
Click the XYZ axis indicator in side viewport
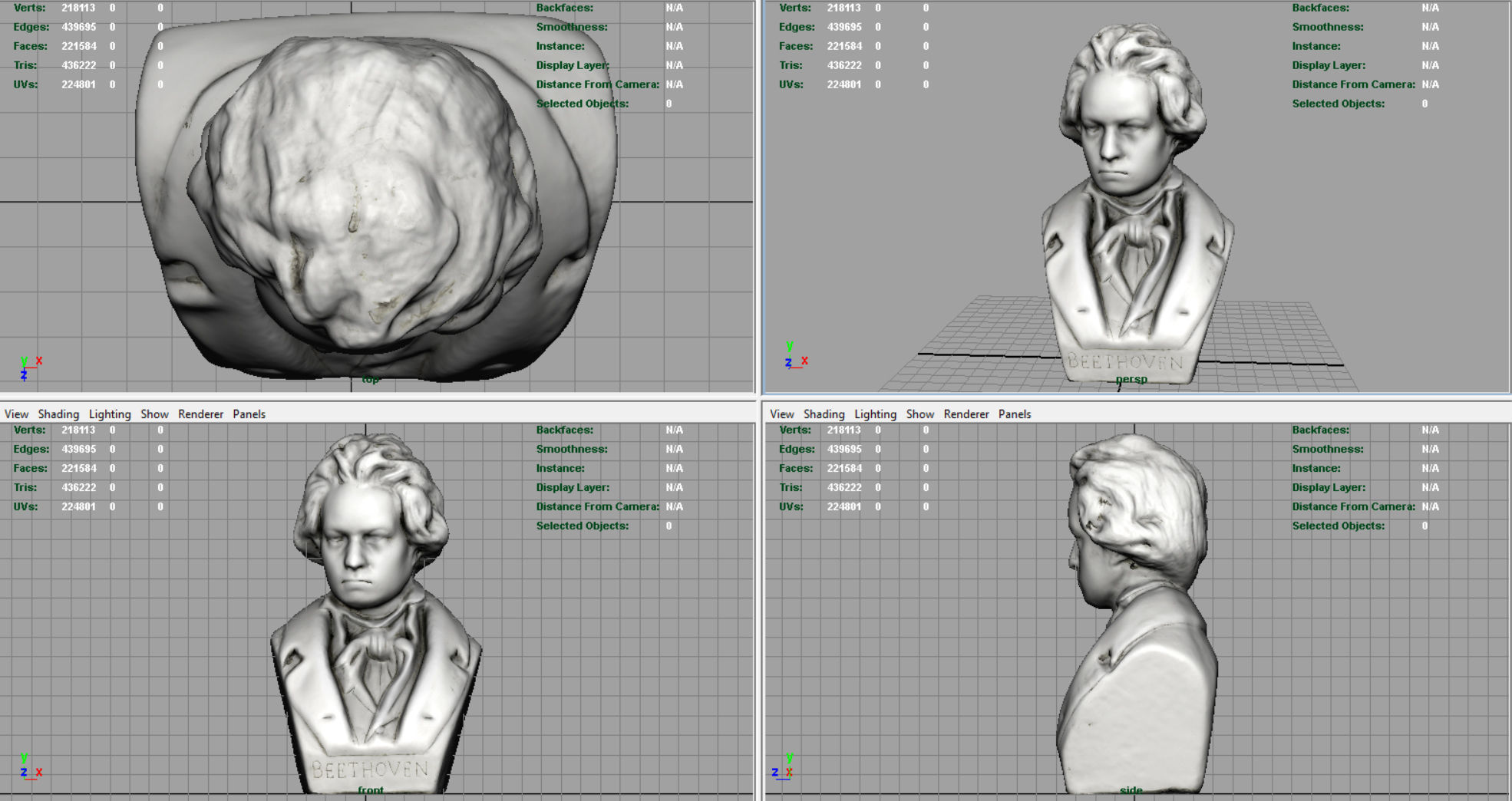(x=782, y=766)
